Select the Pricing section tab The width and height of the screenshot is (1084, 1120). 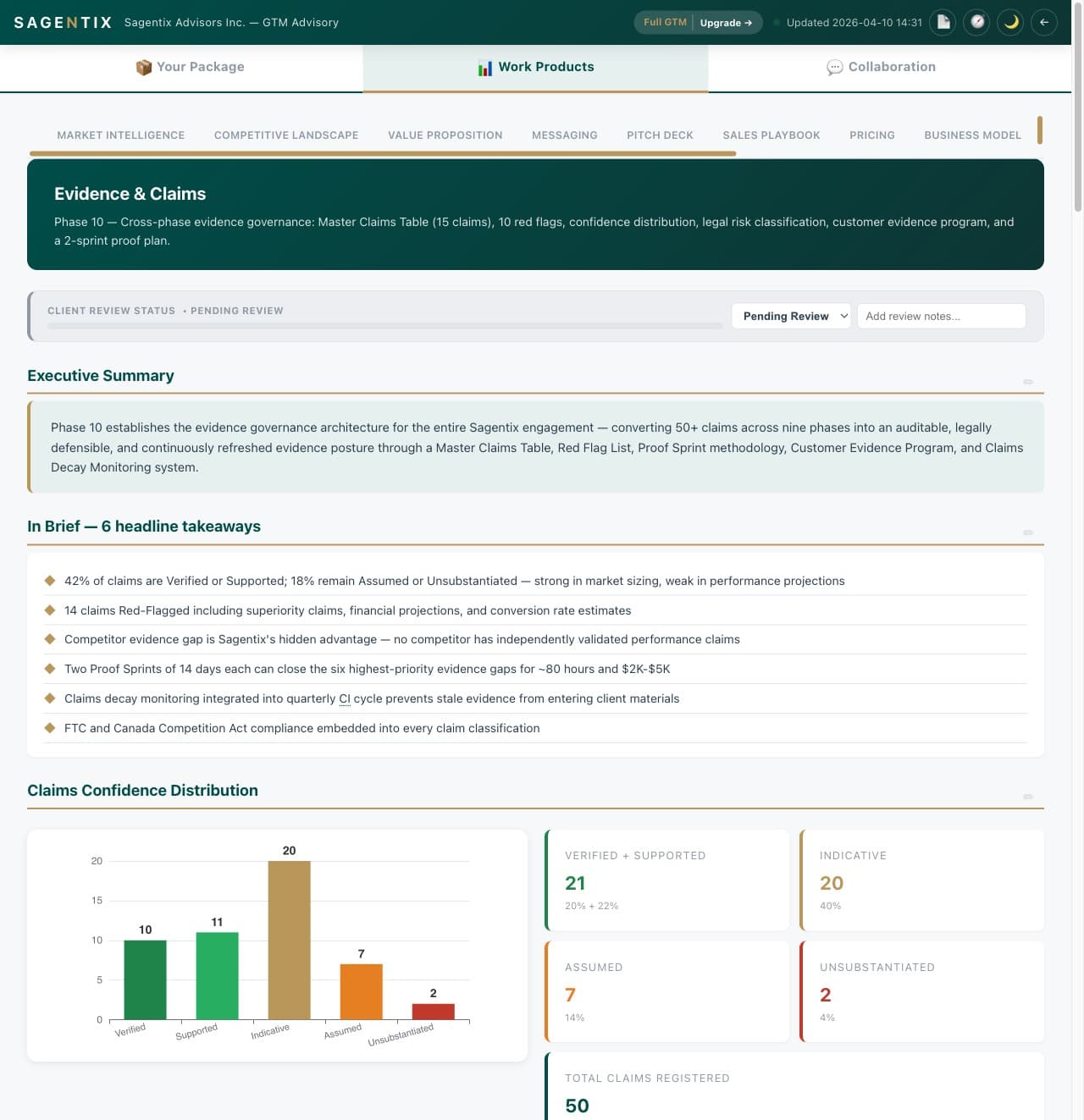[x=872, y=135]
